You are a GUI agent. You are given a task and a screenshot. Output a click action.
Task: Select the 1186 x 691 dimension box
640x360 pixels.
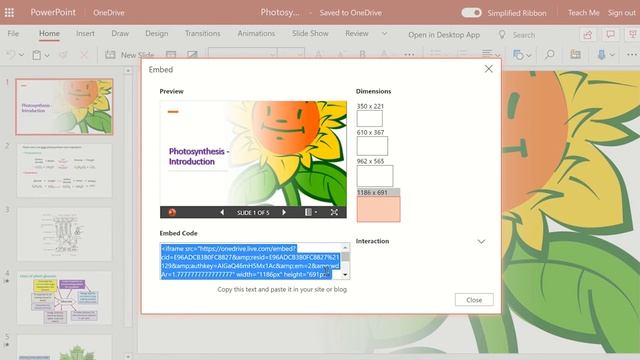(378, 209)
